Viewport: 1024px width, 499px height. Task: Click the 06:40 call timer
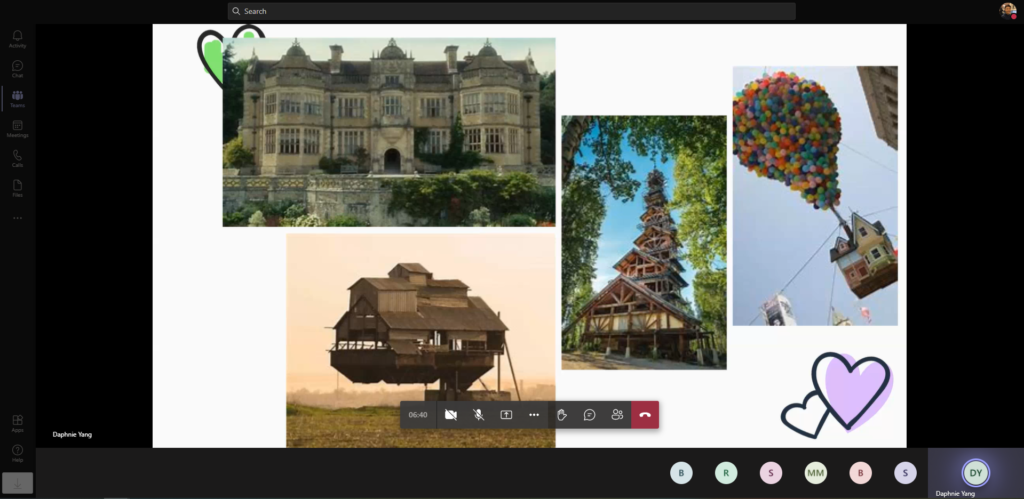(x=418, y=415)
